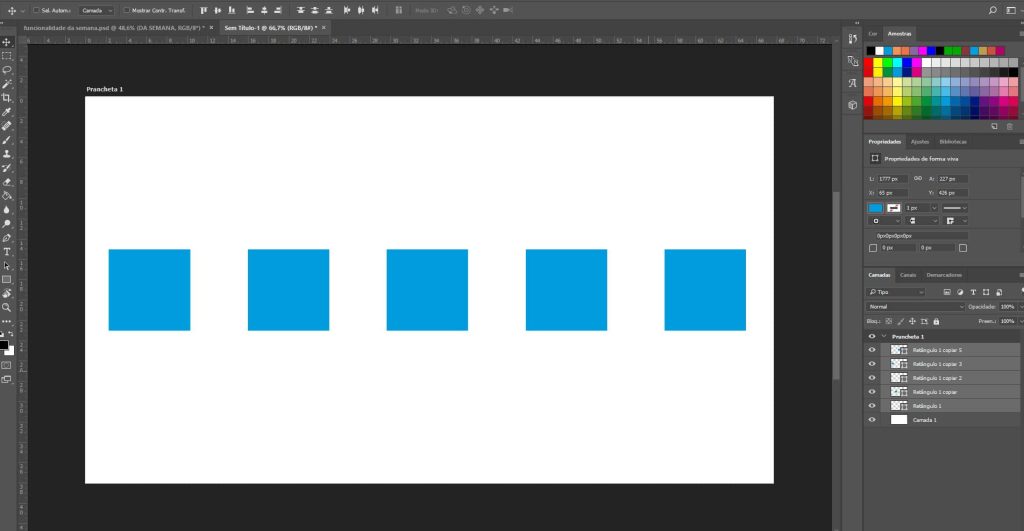Select the History Brush tool
The width and height of the screenshot is (1024, 531).
[x=7, y=169]
